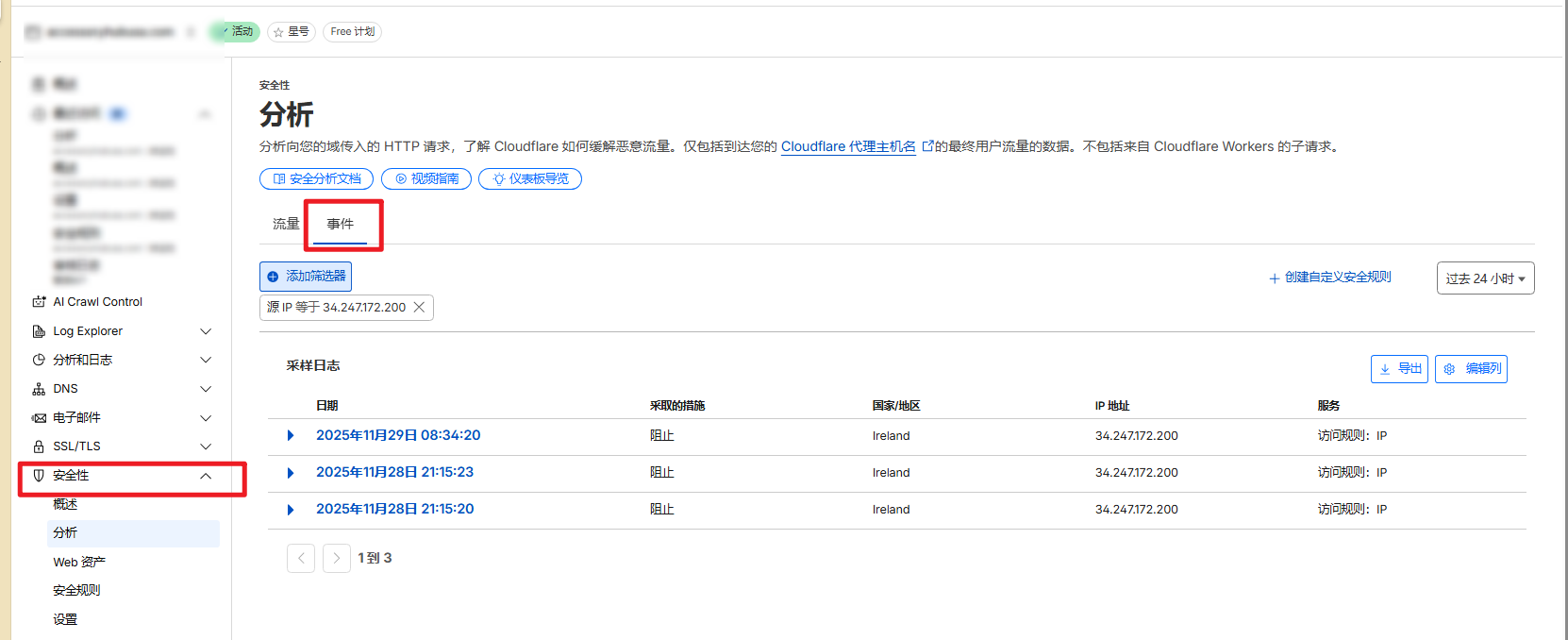Click 阻止 in the 08:34:20 row
The image size is (1568, 640).
click(x=662, y=436)
